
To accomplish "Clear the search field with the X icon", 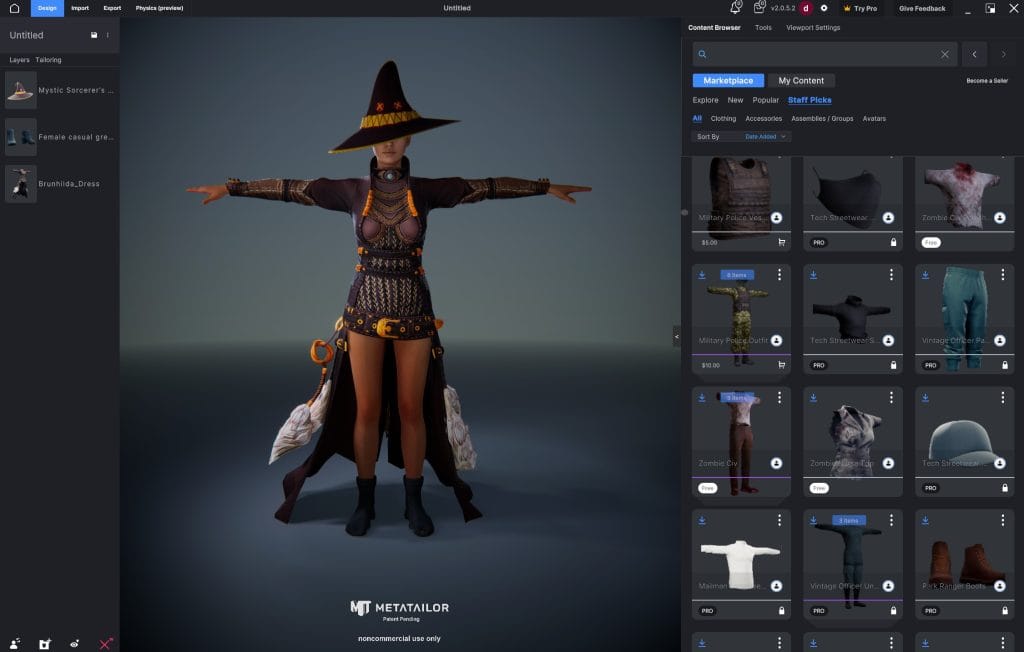I will click(944, 54).
